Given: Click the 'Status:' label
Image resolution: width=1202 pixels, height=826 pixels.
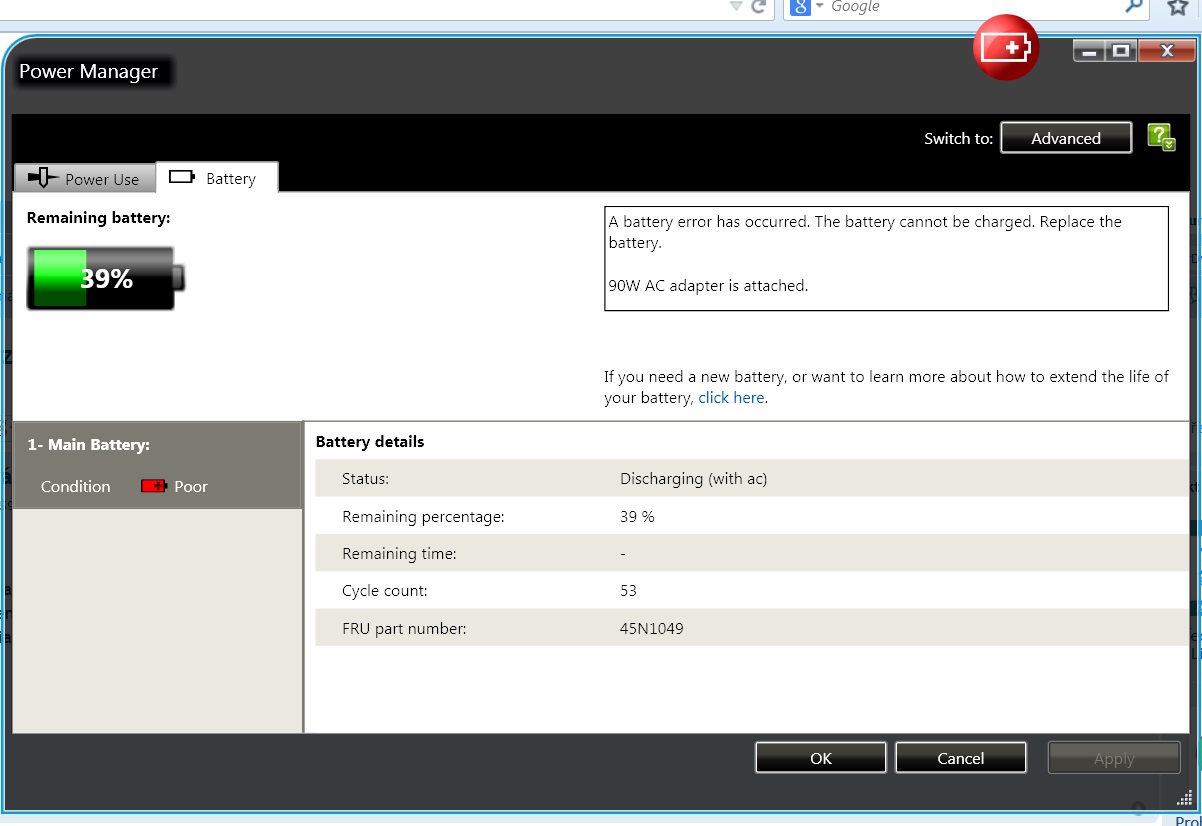Looking at the screenshot, I should coord(365,479).
